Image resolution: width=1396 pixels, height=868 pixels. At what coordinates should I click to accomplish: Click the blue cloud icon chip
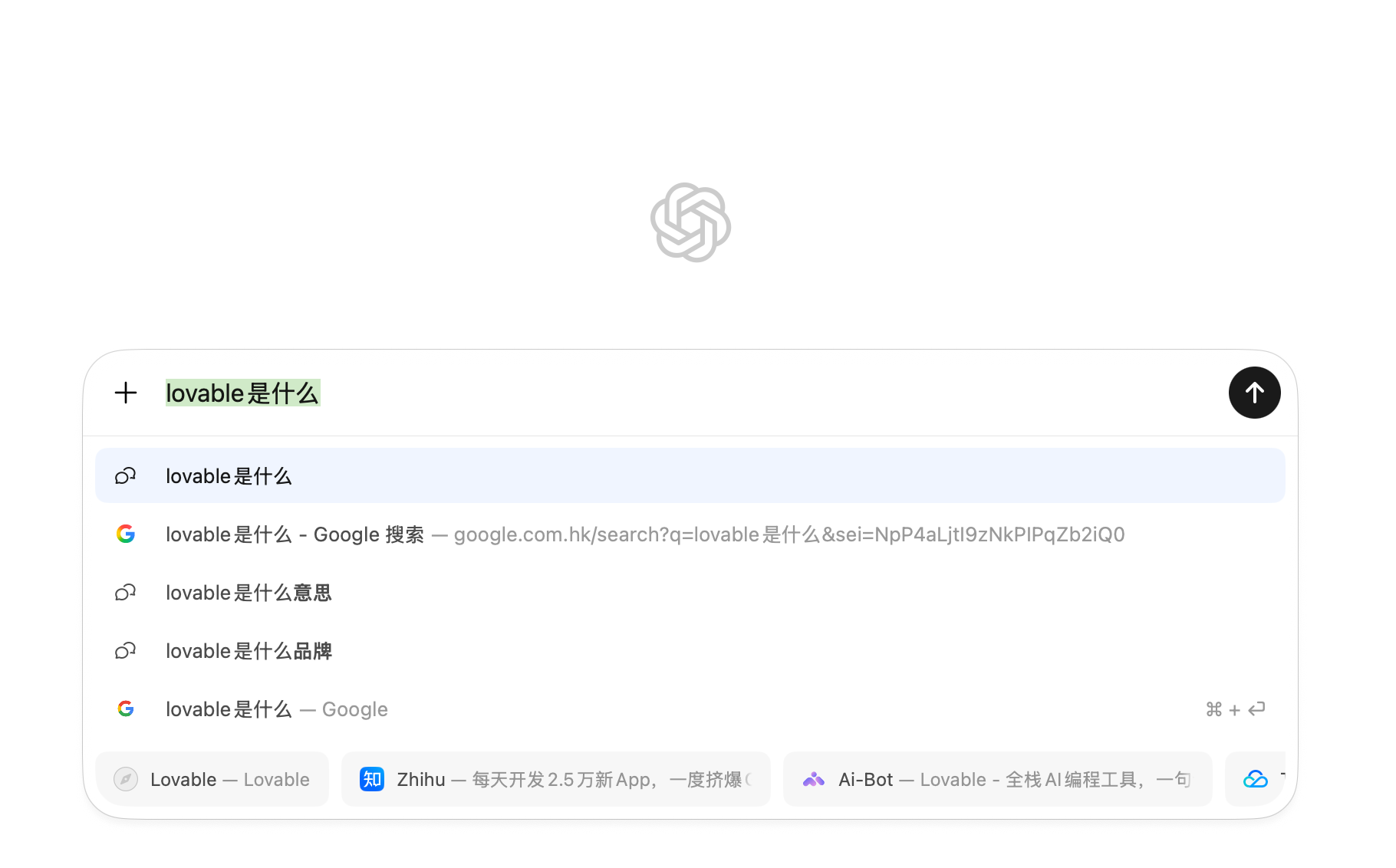[1256, 779]
